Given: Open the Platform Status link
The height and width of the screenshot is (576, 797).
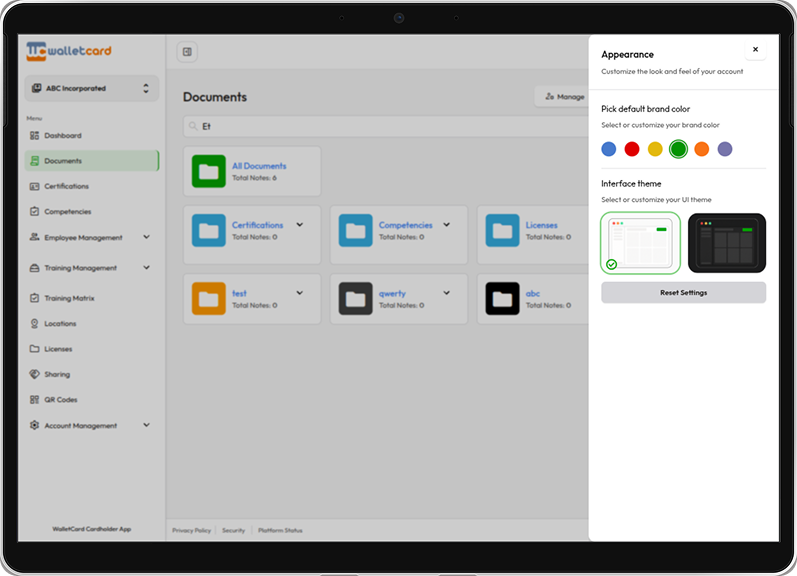Looking at the screenshot, I should [x=280, y=530].
